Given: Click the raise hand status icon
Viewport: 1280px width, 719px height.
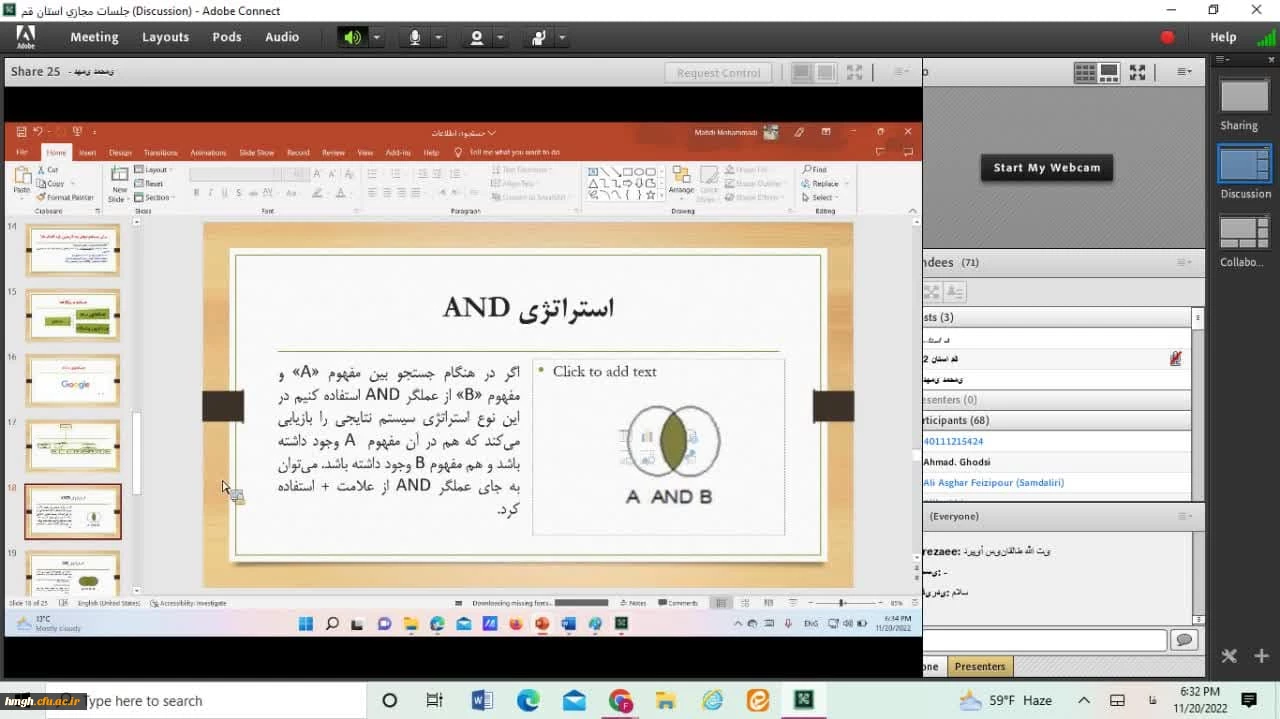Looking at the screenshot, I should click(x=539, y=37).
